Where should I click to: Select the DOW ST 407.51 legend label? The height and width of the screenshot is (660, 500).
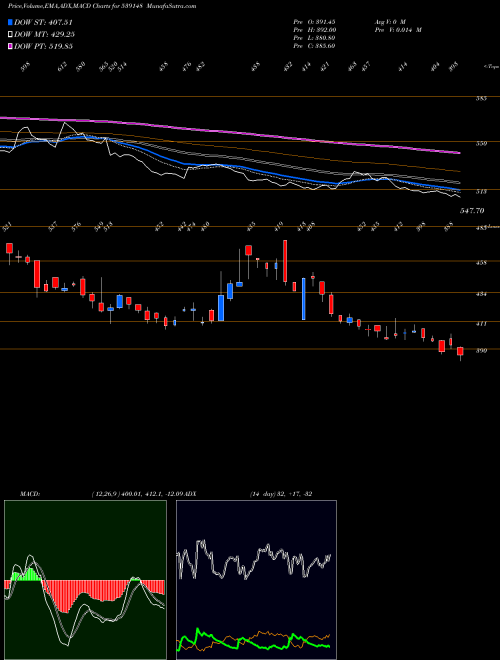43,23
